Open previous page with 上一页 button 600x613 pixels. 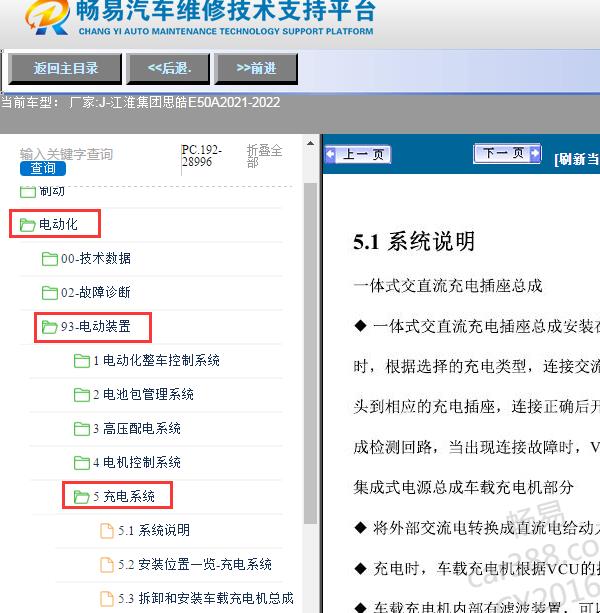(x=358, y=154)
